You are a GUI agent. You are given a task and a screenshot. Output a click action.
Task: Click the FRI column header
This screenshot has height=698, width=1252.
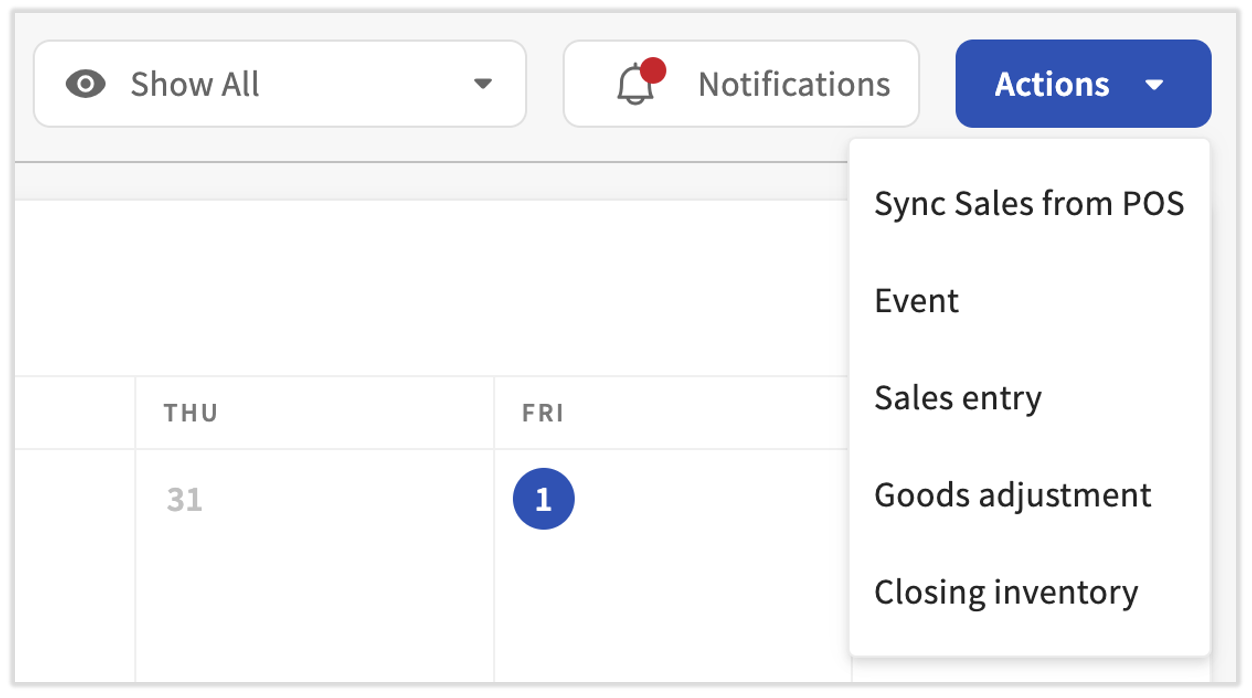[543, 413]
